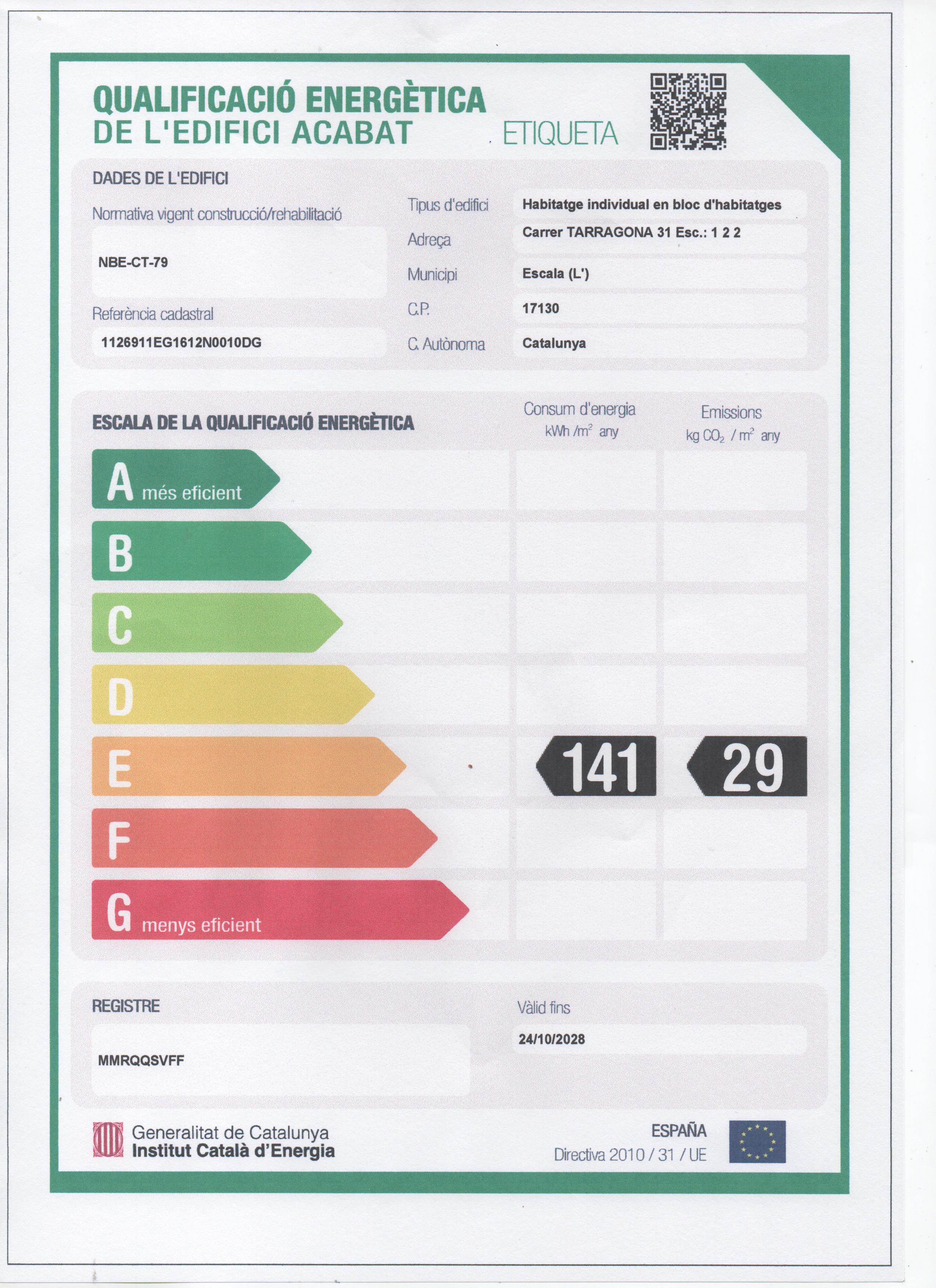Click the ETIQUETA header label
This screenshot has height=1288, width=936.
click(560, 134)
